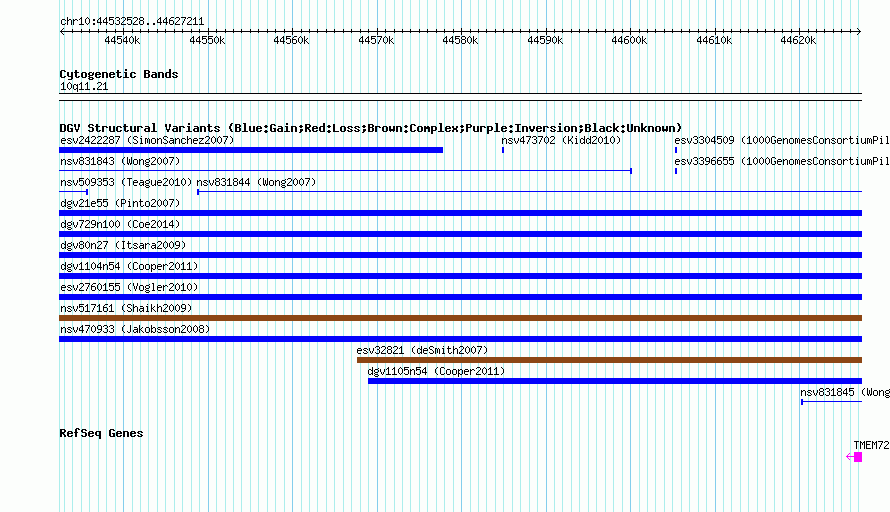The width and height of the screenshot is (890, 512).
Task: Click the 44560k ruler position
Action: (x=291, y=40)
